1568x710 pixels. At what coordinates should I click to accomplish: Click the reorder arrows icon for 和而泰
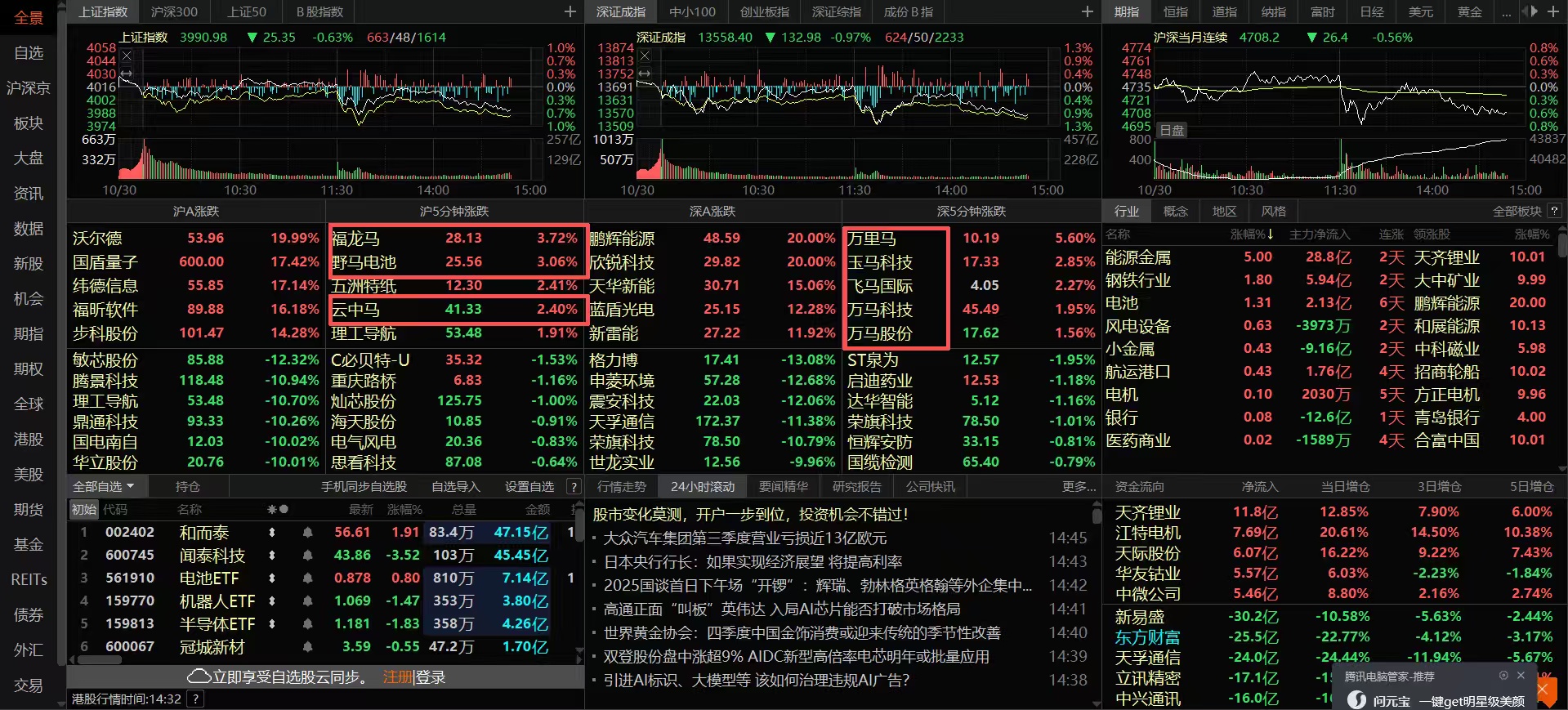pyautogui.click(x=272, y=532)
